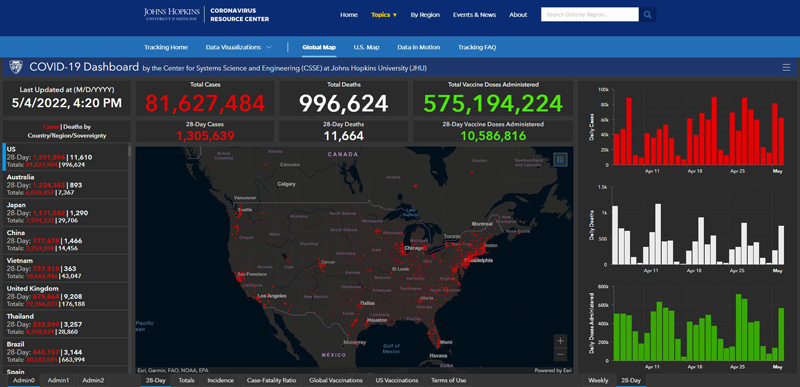
Task: Open the Events & News page
Action: tap(474, 15)
